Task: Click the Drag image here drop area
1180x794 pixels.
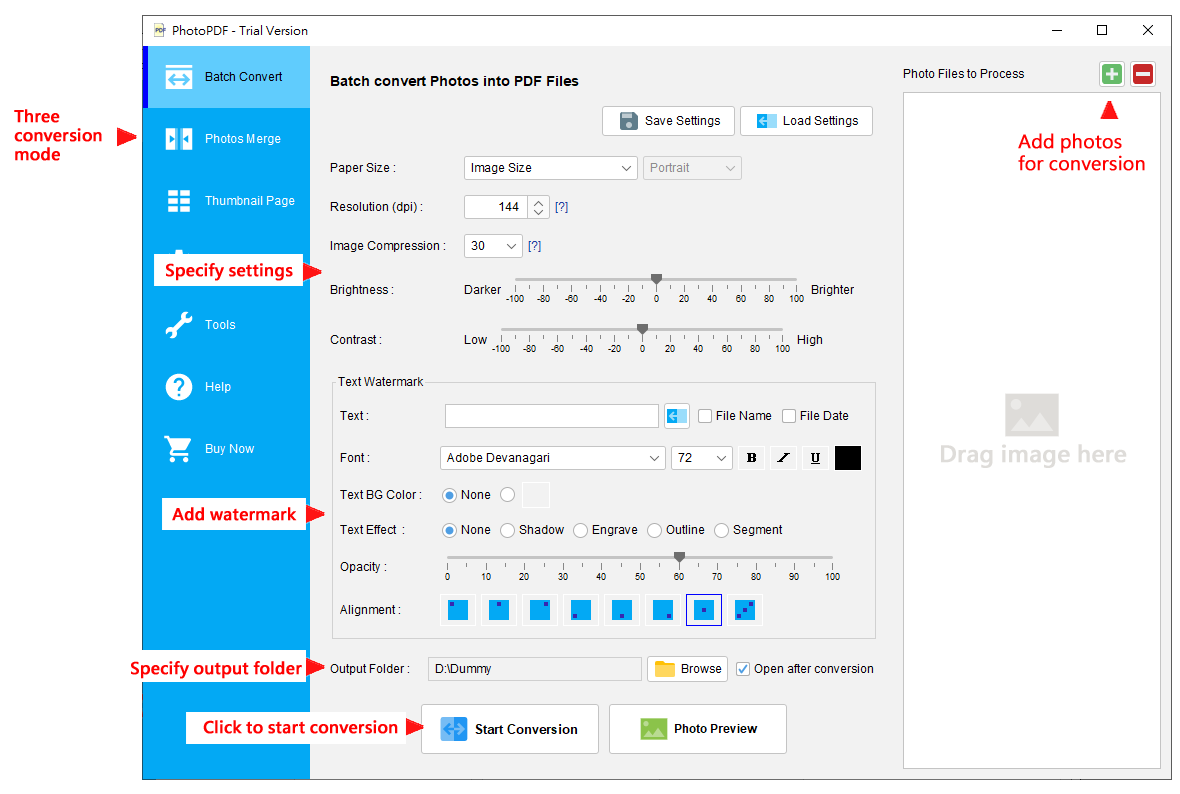Action: pos(1032,430)
